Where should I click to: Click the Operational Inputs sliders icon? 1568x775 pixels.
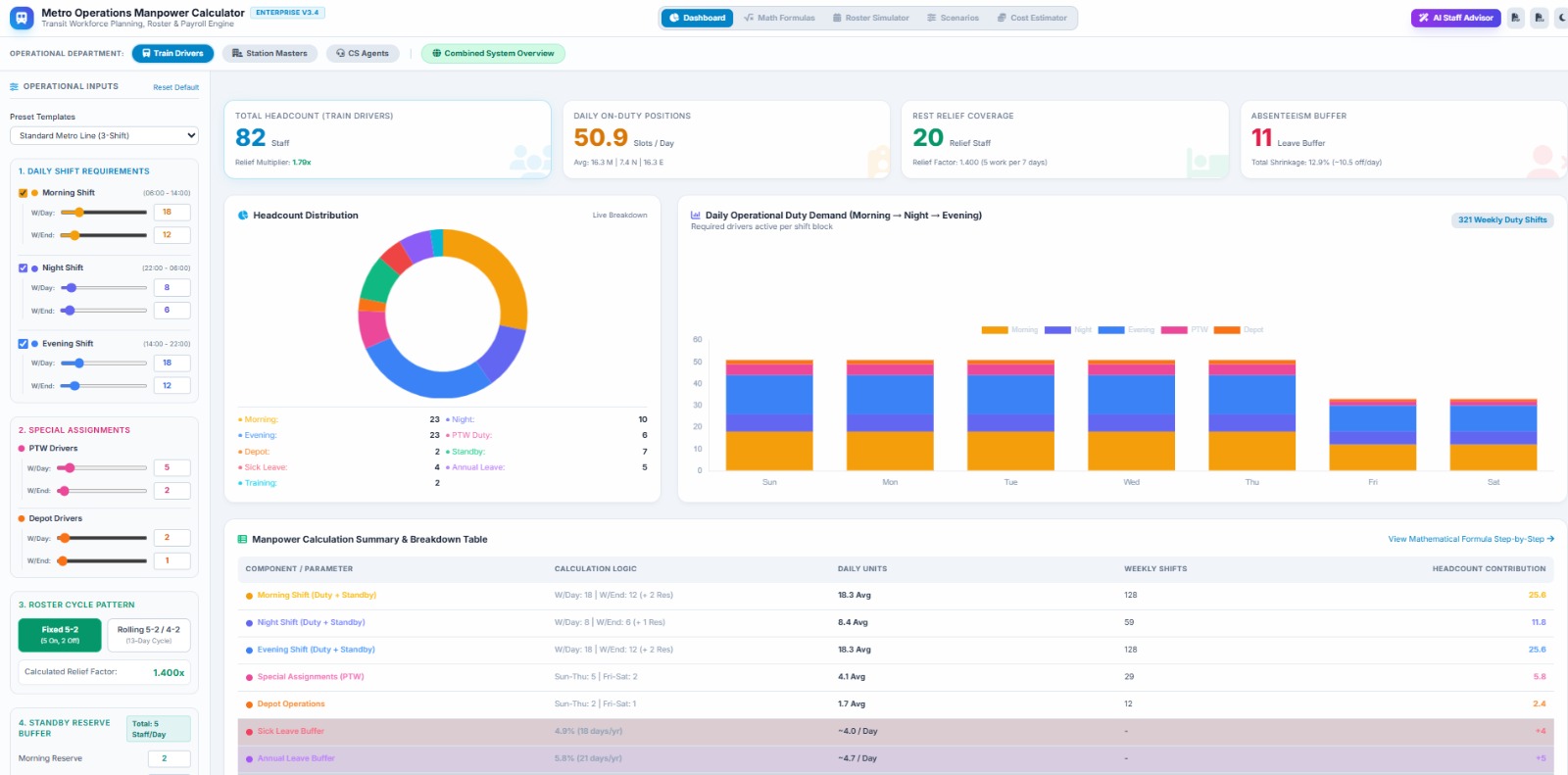pos(15,87)
